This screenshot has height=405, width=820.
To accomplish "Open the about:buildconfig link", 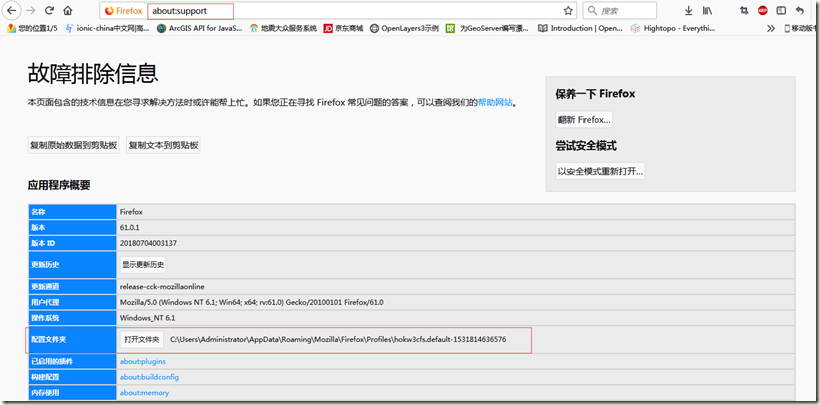I will (149, 377).
